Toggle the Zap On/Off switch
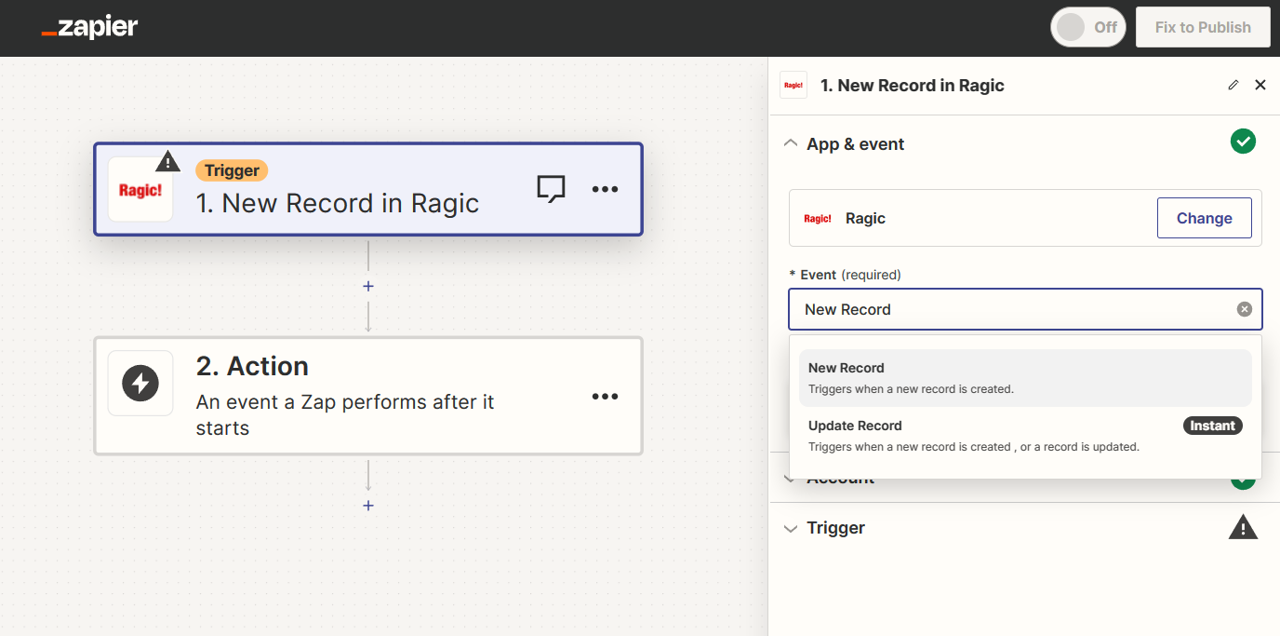The height and width of the screenshot is (636, 1280). [1088, 28]
